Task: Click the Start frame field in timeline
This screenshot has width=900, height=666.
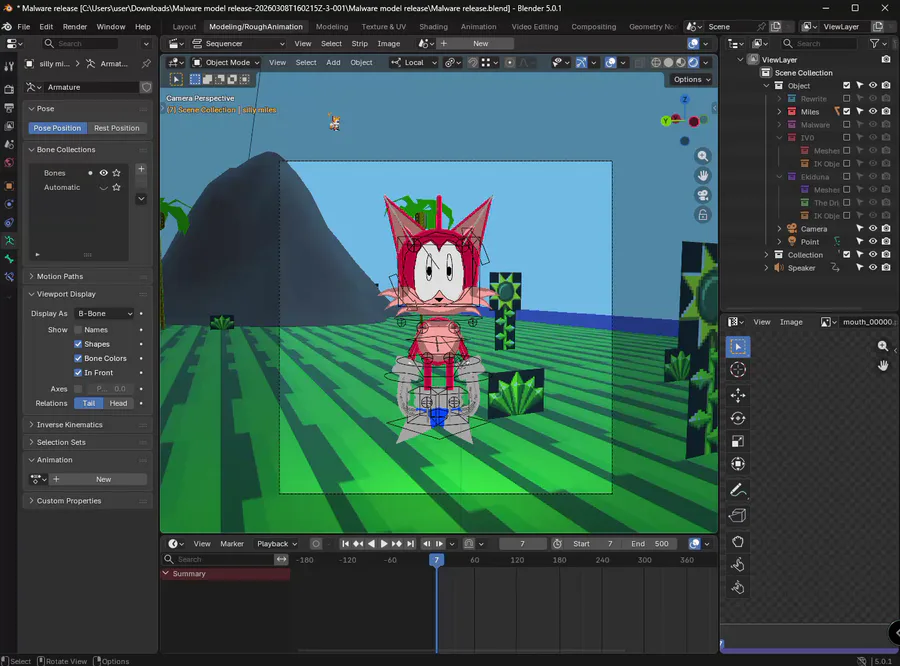Action: click(x=593, y=544)
